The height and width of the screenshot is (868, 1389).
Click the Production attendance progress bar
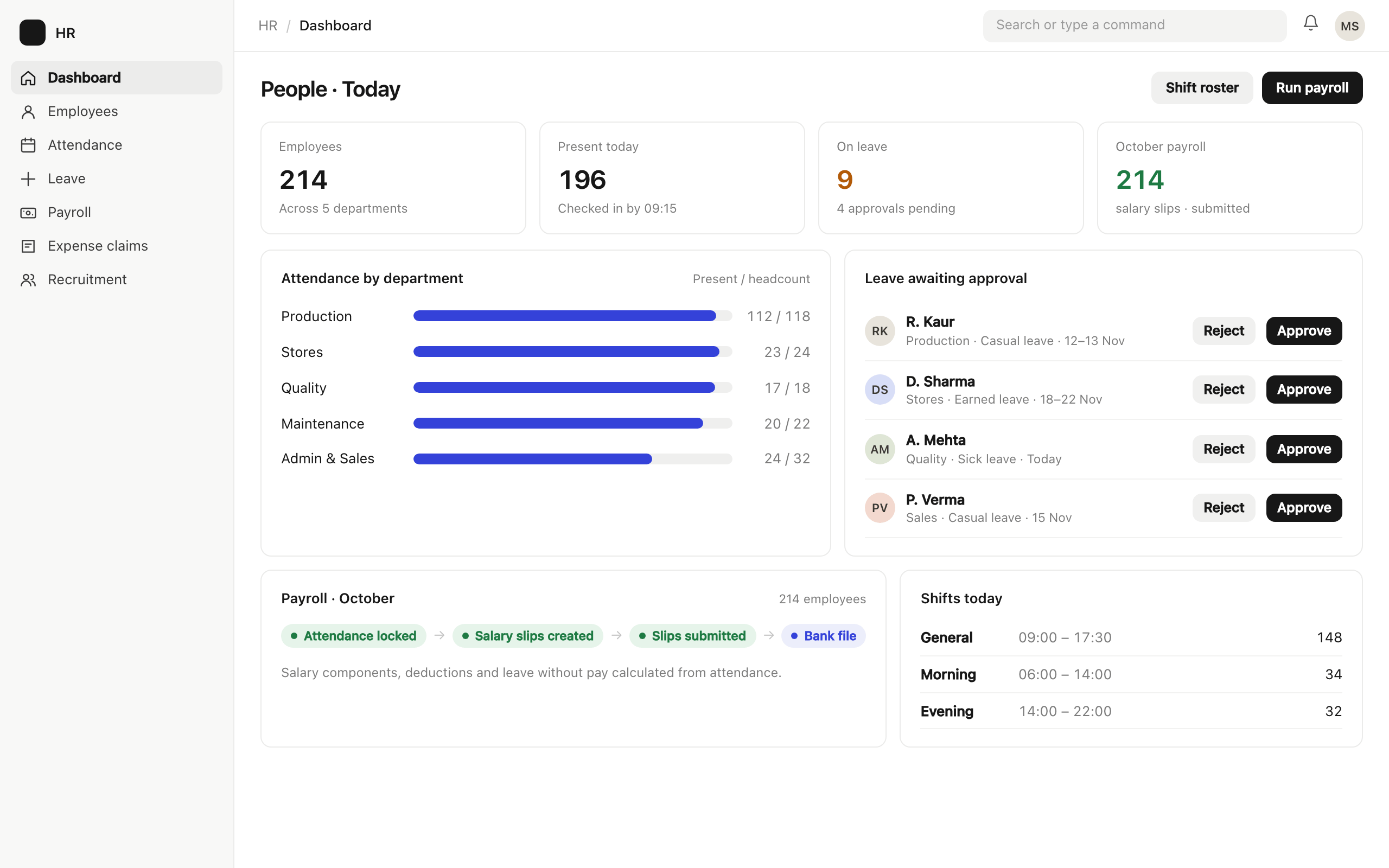(x=573, y=316)
